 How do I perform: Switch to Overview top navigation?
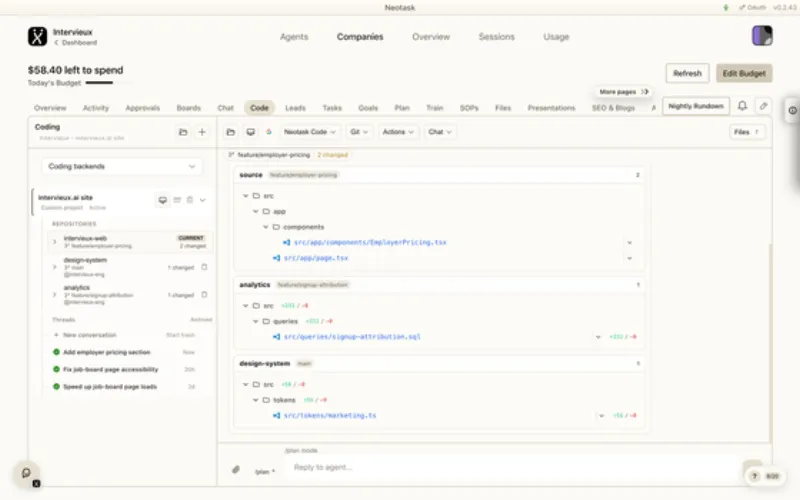point(431,37)
